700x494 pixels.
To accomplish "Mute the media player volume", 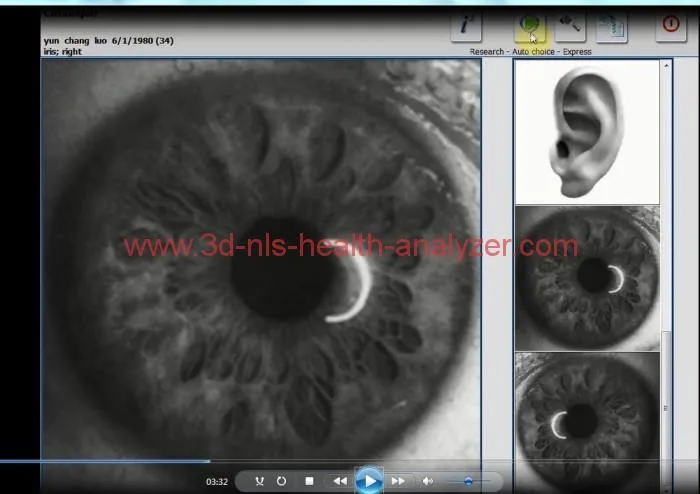I will (427, 481).
